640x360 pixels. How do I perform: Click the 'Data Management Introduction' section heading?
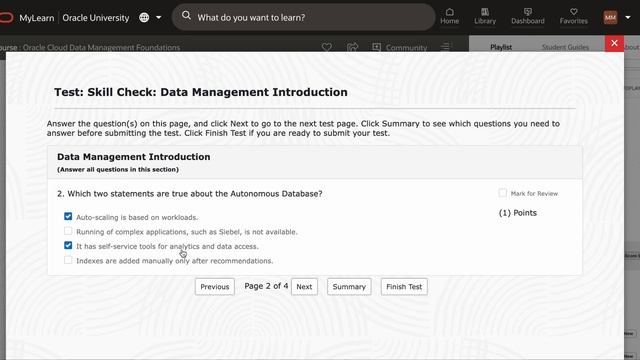click(133, 157)
